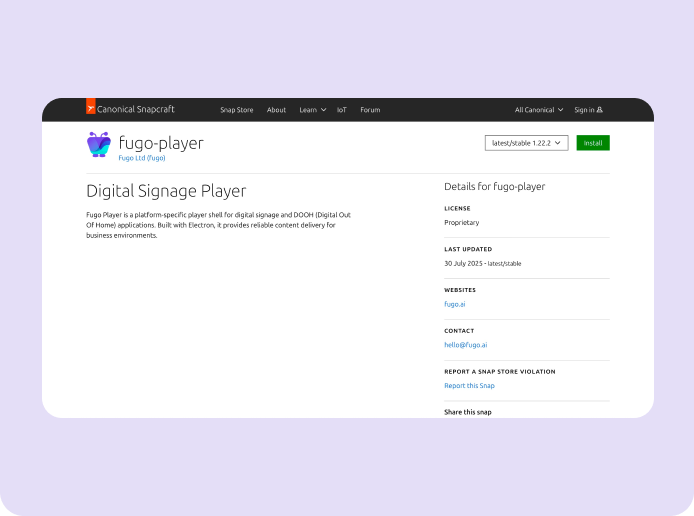Open the Fugo Ltd (fugo) publisher link

pyautogui.click(x=142, y=158)
